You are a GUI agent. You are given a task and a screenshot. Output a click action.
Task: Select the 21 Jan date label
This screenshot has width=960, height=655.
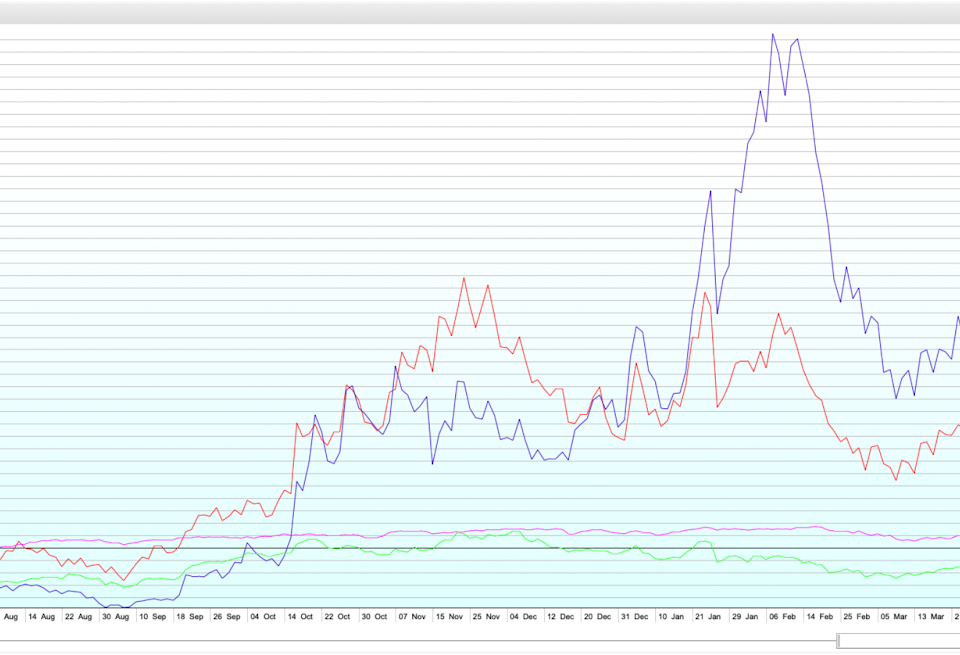707,617
